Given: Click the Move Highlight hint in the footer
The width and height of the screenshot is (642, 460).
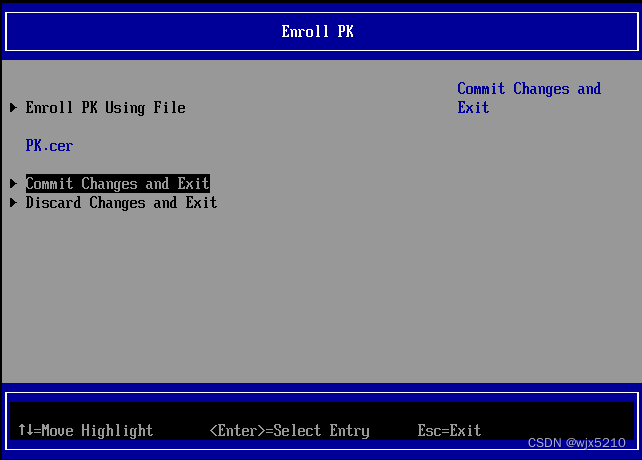Looking at the screenshot, I should point(86,431).
